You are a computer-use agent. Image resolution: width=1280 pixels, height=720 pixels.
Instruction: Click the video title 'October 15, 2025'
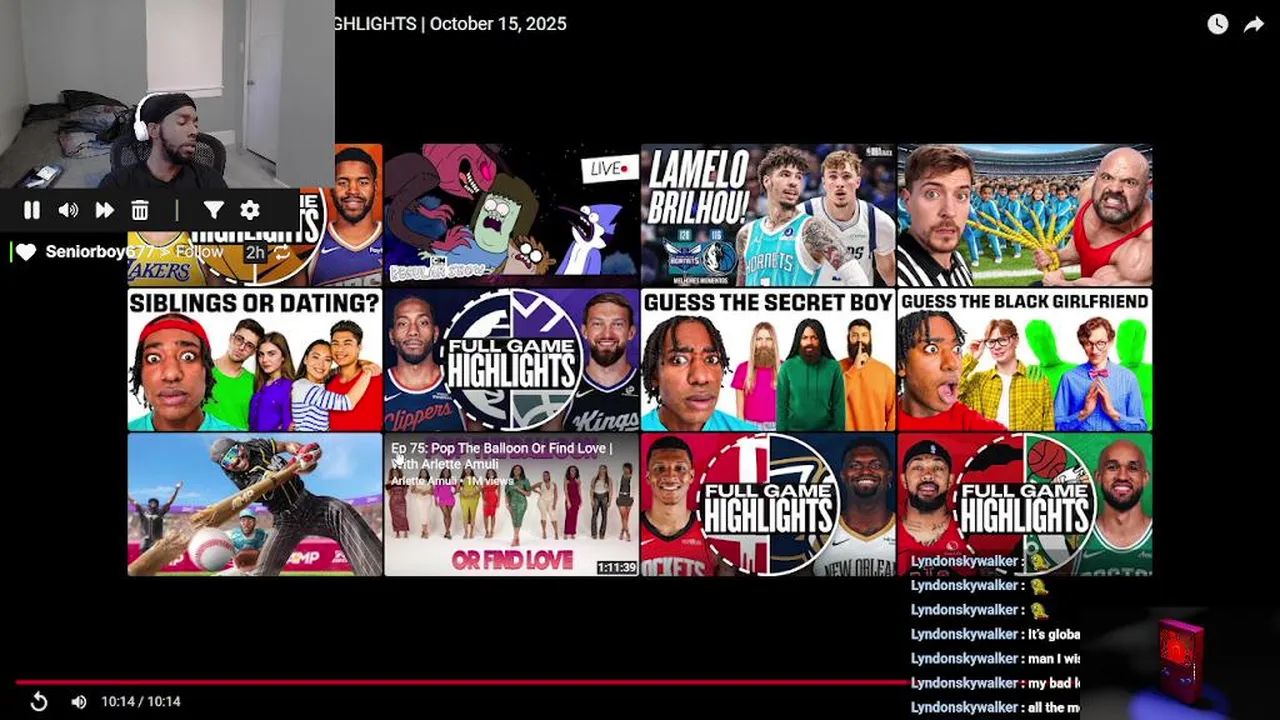pos(498,24)
